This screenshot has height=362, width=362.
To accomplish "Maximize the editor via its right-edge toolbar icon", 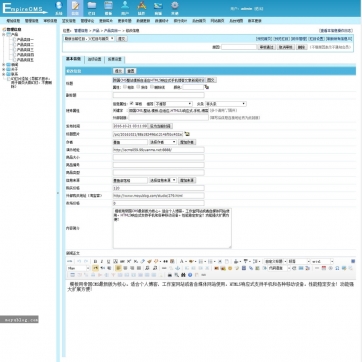I will click(x=353, y=262).
